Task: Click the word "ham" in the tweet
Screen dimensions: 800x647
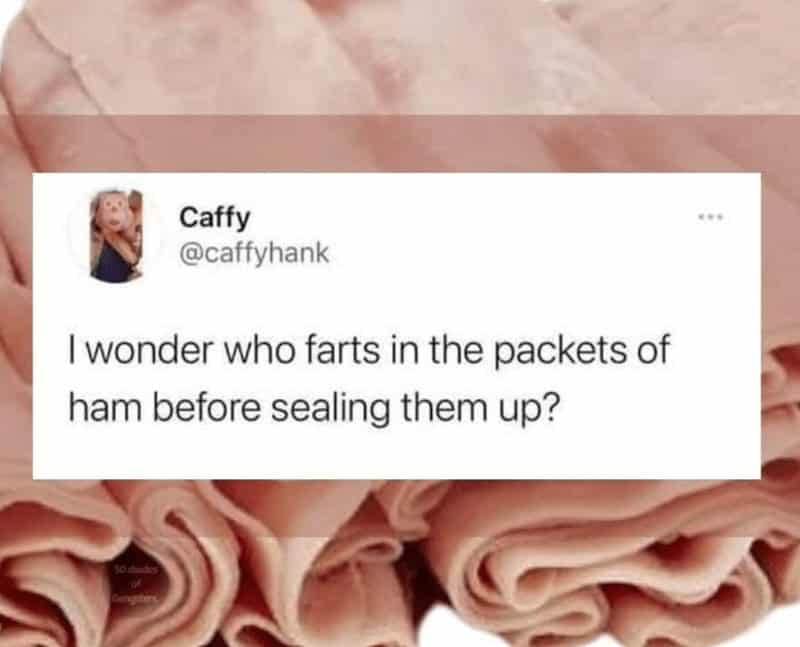Action: click(105, 410)
